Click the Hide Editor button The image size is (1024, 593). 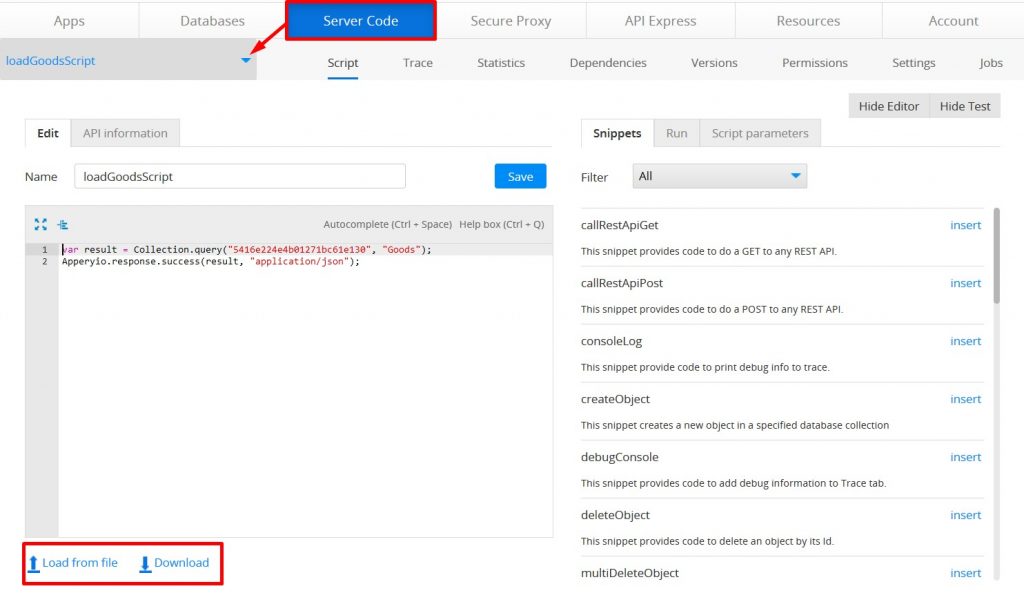coord(889,106)
